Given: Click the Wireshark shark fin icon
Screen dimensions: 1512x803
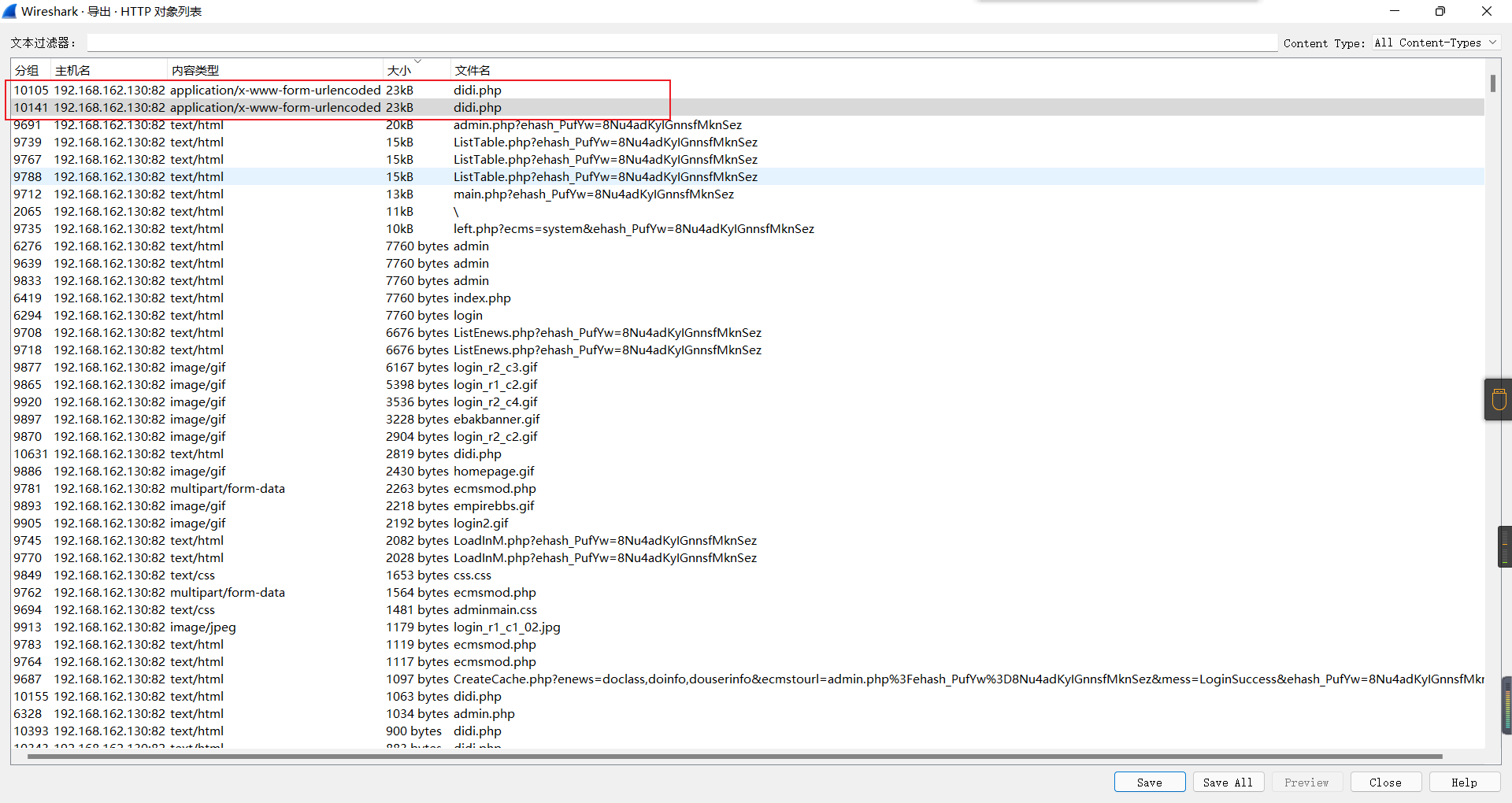Looking at the screenshot, I should point(9,11).
